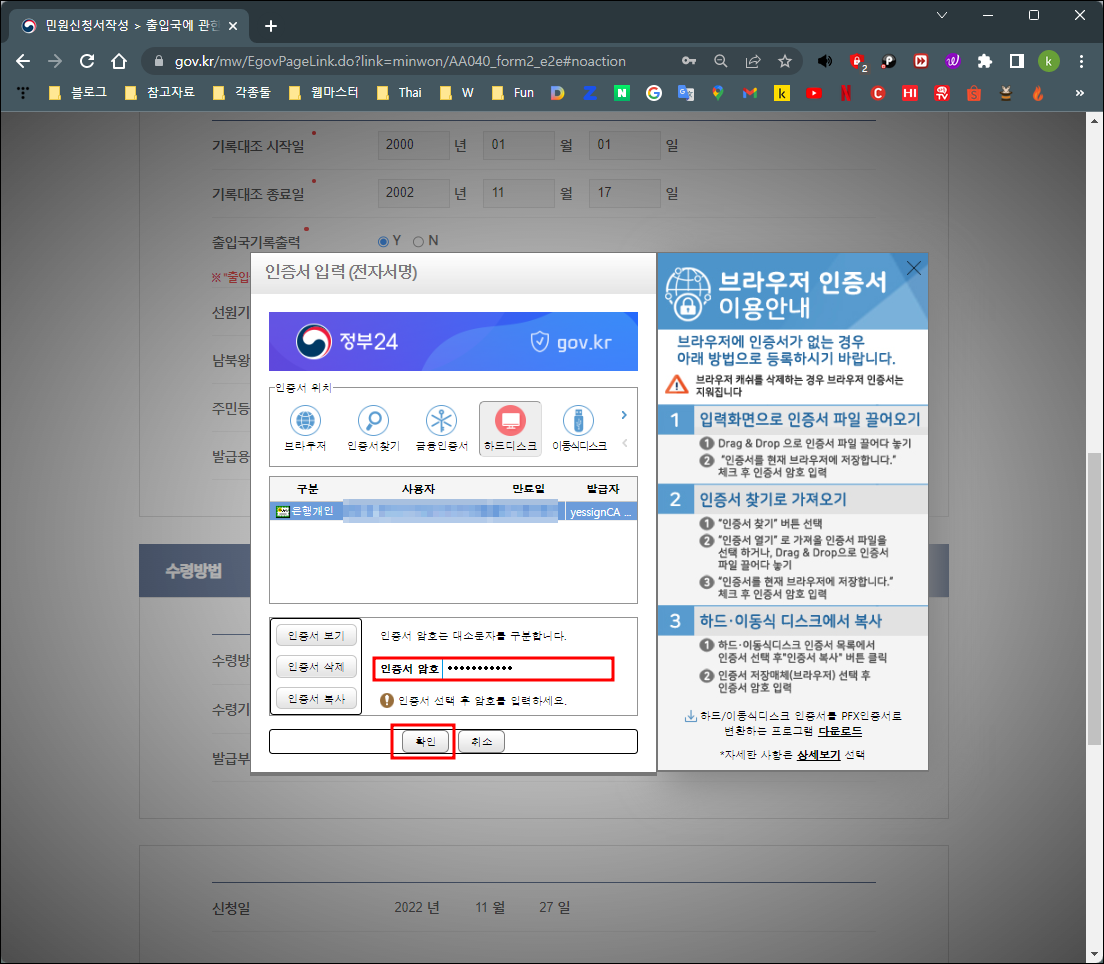Open the browser home page icon
The height and width of the screenshot is (964, 1104).
click(x=118, y=61)
